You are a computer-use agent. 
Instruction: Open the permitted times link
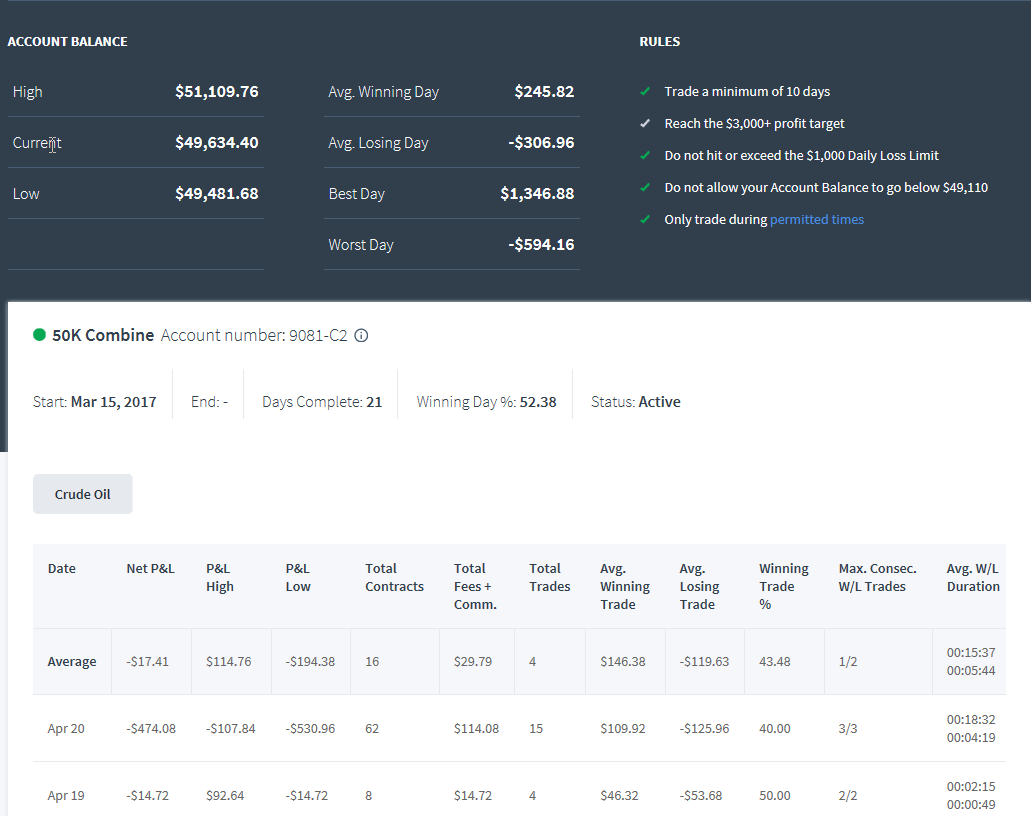pos(817,220)
